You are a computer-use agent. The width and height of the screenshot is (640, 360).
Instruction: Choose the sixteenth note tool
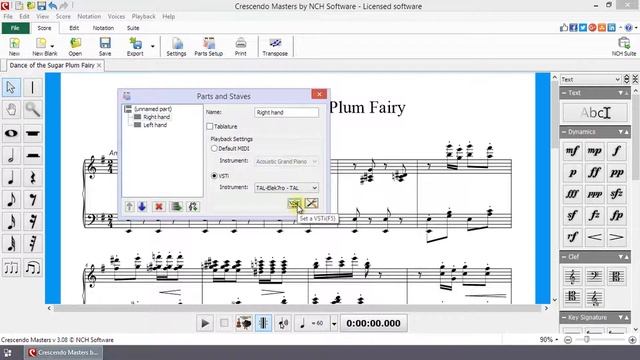click(x=11, y=222)
